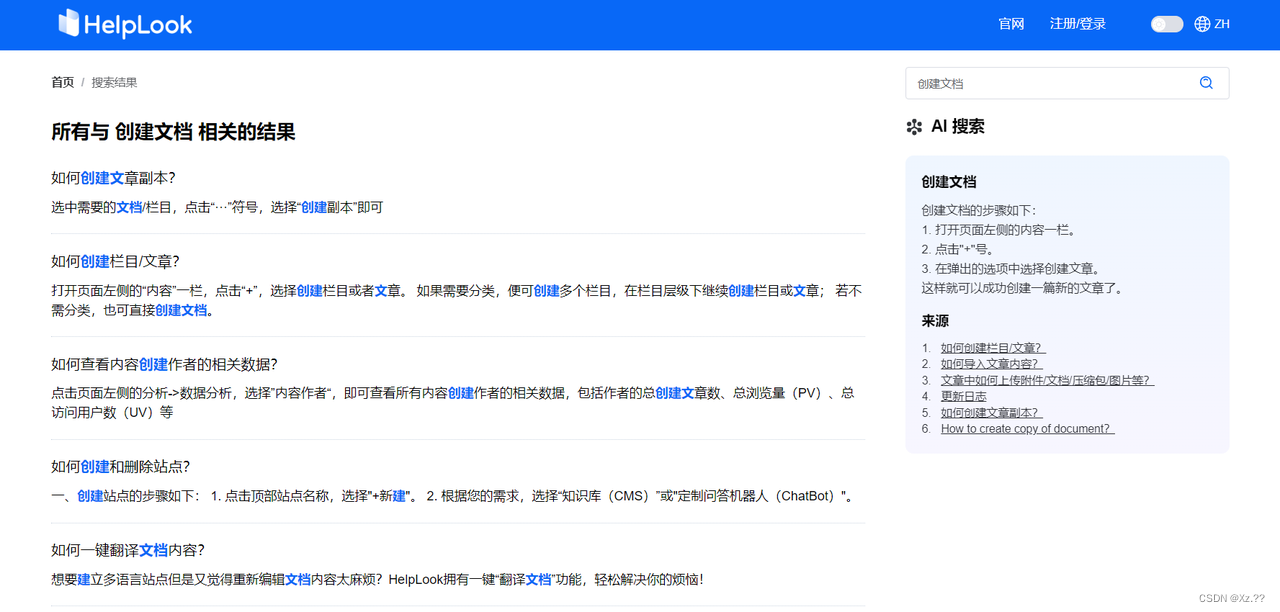Open result 如何一键翻译文档内容?
Viewport: 1280px width, 612px height.
click(128, 550)
